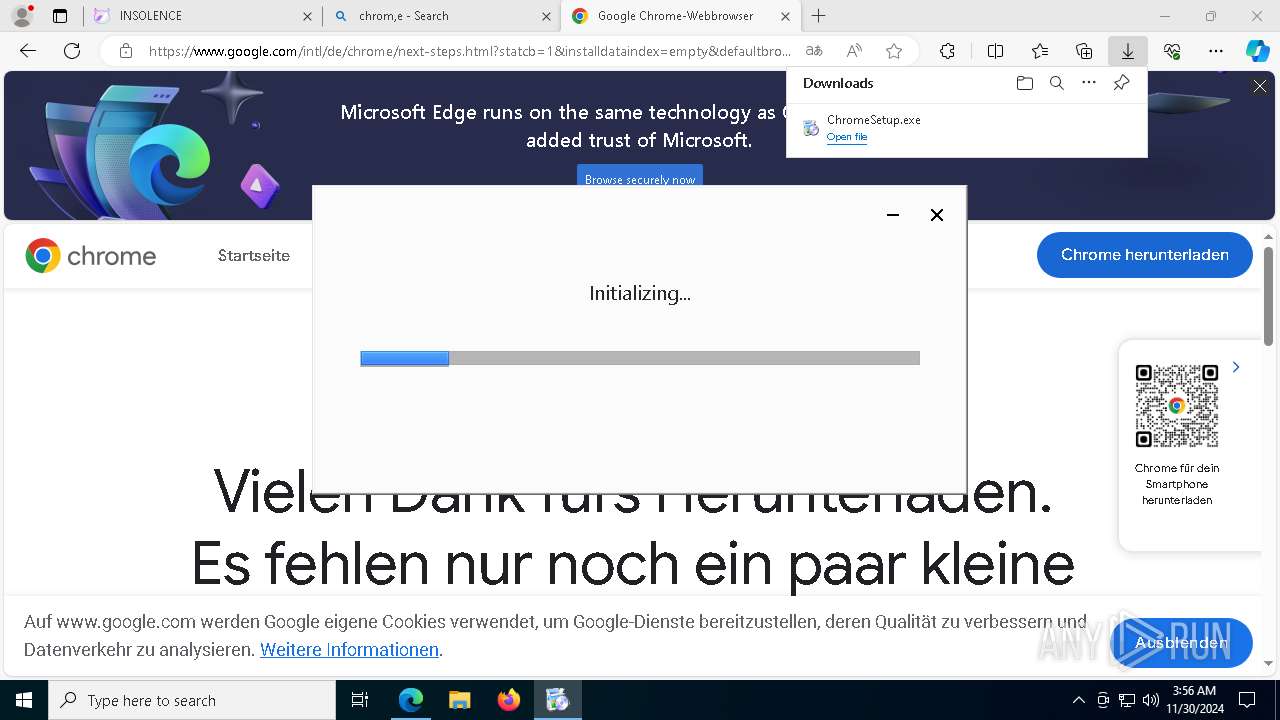Click the Open file link
The image size is (1280, 720).
tap(846, 137)
